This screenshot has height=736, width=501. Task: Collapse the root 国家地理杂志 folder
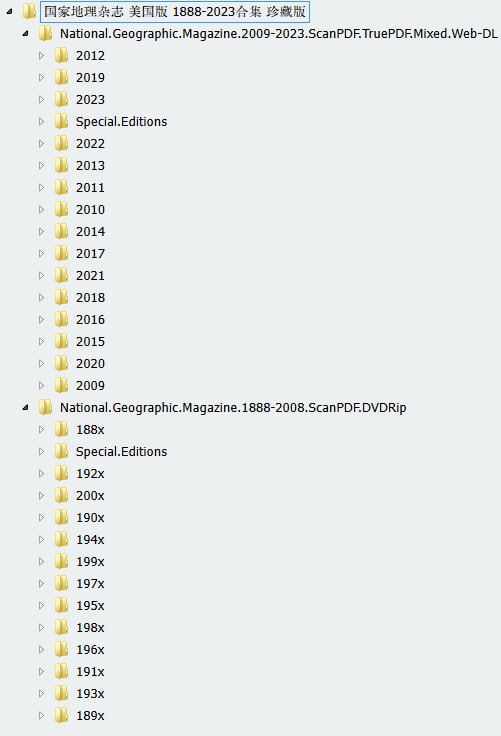click(x=9, y=11)
